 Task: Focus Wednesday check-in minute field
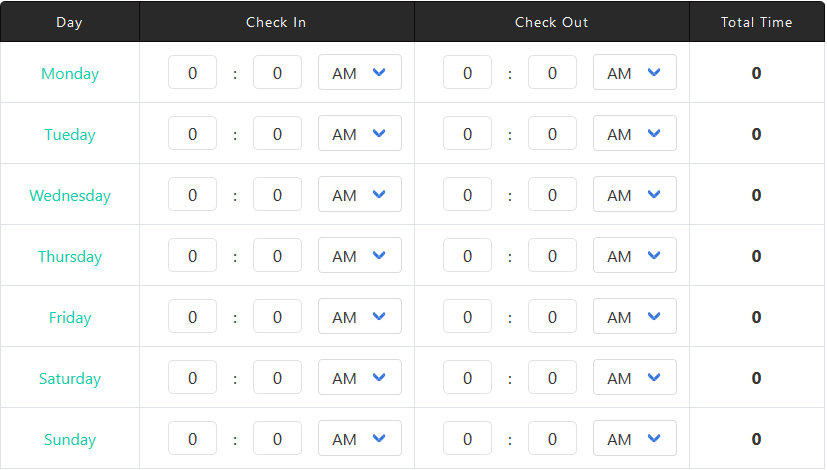[277, 194]
